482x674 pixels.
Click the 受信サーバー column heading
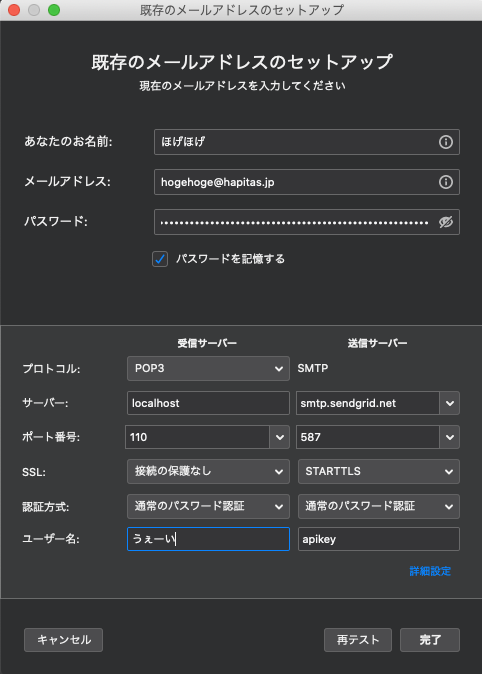click(x=207, y=343)
